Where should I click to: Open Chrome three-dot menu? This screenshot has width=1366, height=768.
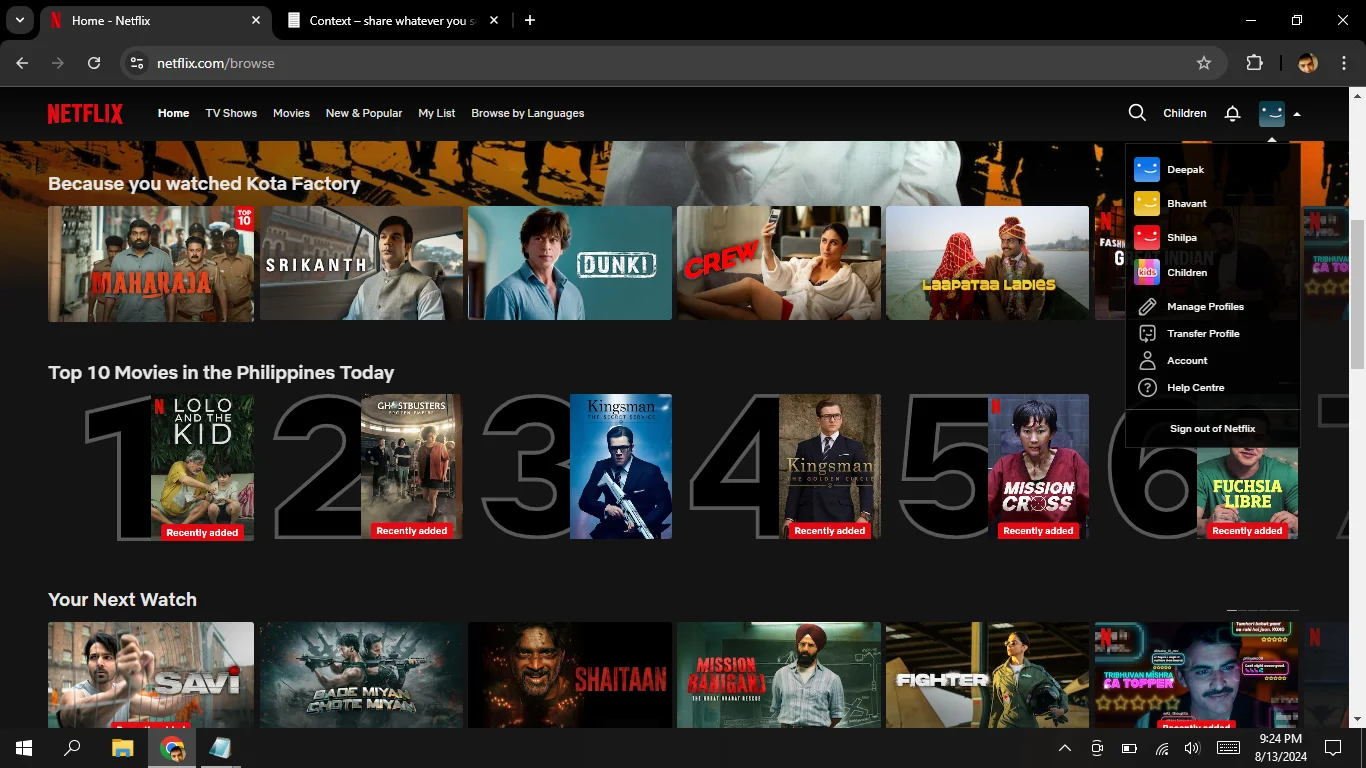point(1344,63)
